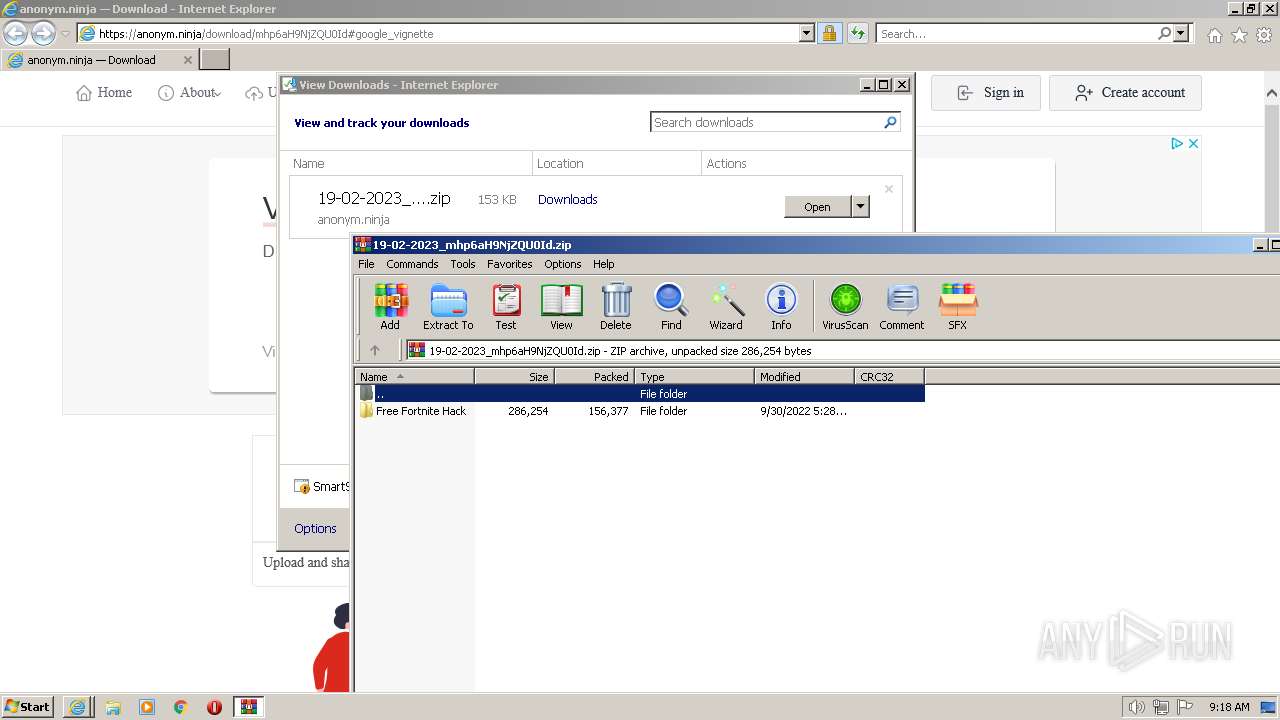Screen dimensions: 1280x720
Task: Click Internet Explorer taskbar icon
Action: pos(78,707)
